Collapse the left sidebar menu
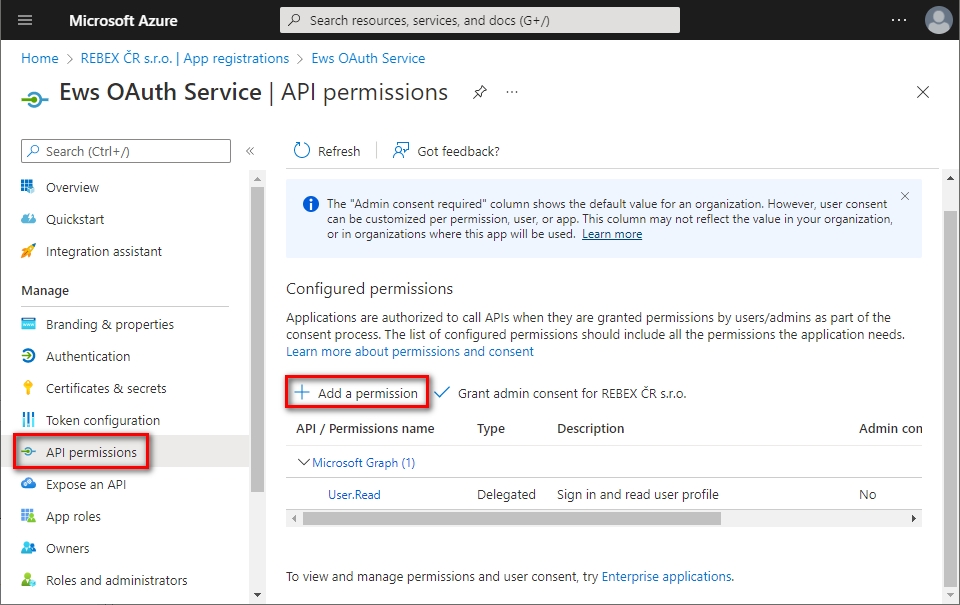960x605 pixels. click(x=250, y=151)
